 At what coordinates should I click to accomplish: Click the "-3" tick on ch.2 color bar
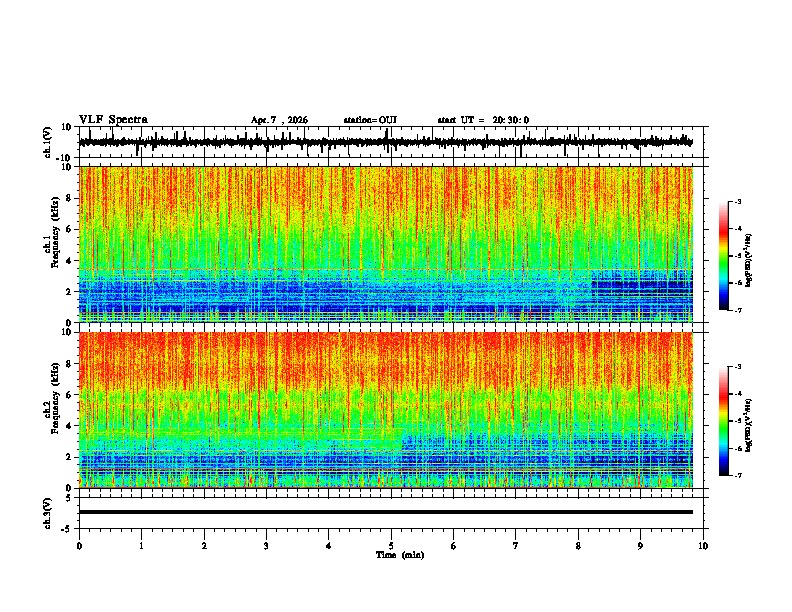pos(738,367)
